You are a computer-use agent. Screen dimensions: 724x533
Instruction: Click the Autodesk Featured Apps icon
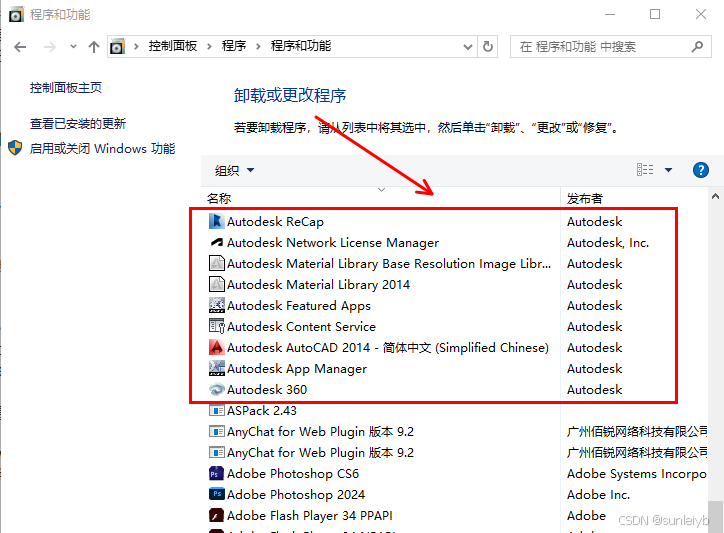[x=217, y=305]
